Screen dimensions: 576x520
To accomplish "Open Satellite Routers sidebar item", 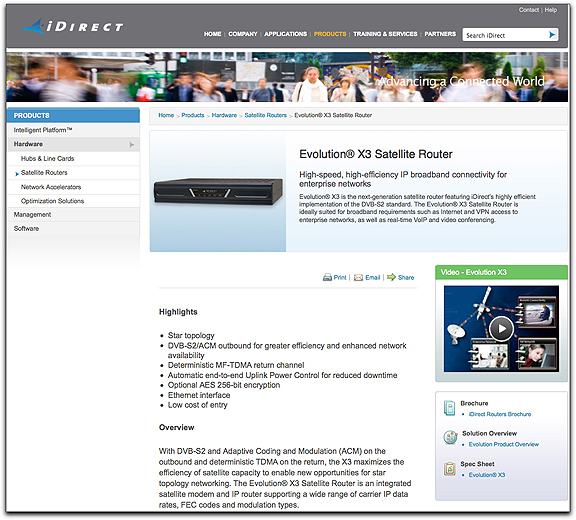I will point(73,173).
